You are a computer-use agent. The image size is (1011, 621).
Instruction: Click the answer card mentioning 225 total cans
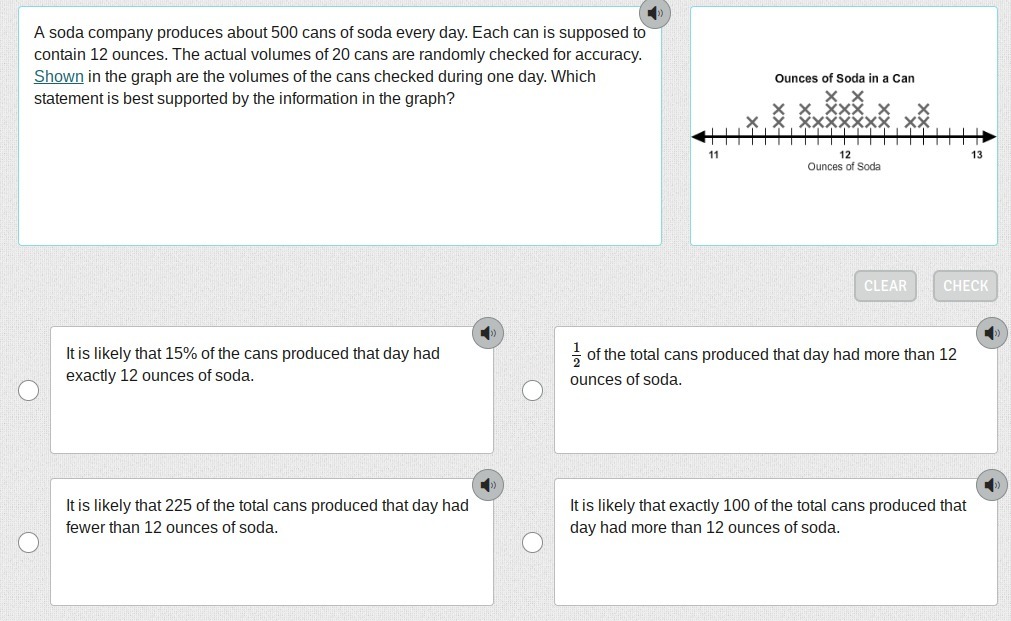[x=272, y=542]
